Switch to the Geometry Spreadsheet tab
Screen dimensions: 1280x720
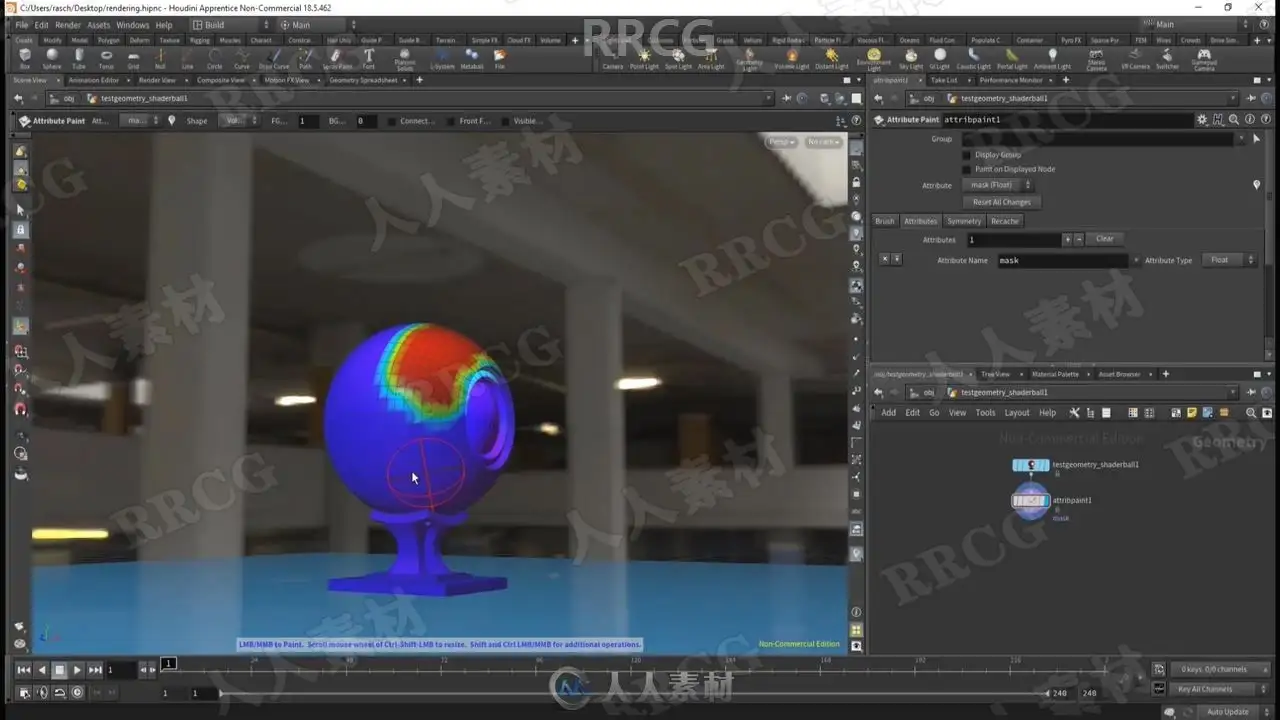point(363,80)
